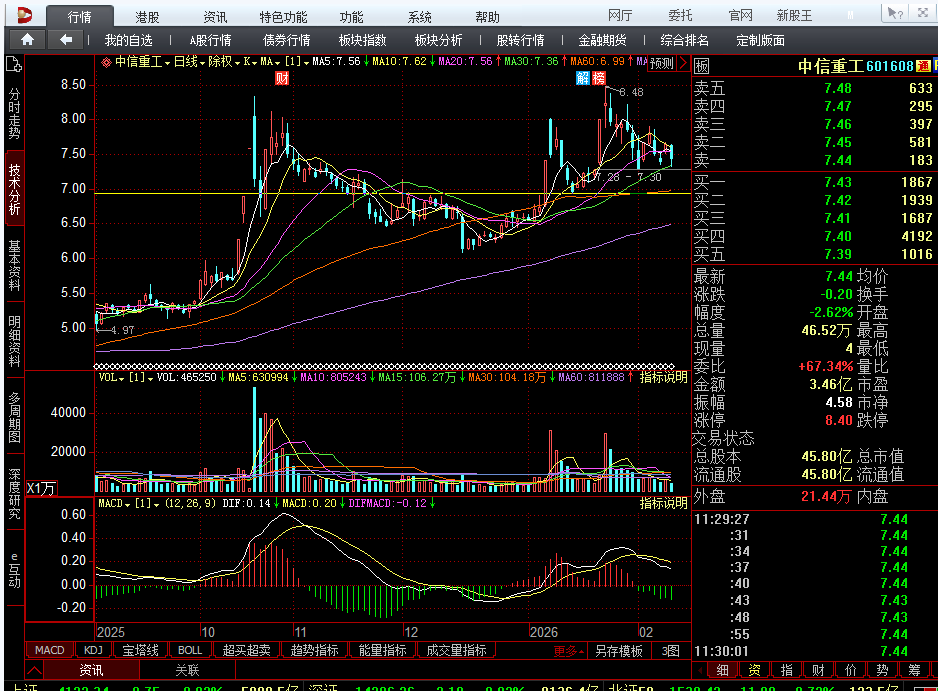Click 金融期货 in toolbar

[602, 40]
